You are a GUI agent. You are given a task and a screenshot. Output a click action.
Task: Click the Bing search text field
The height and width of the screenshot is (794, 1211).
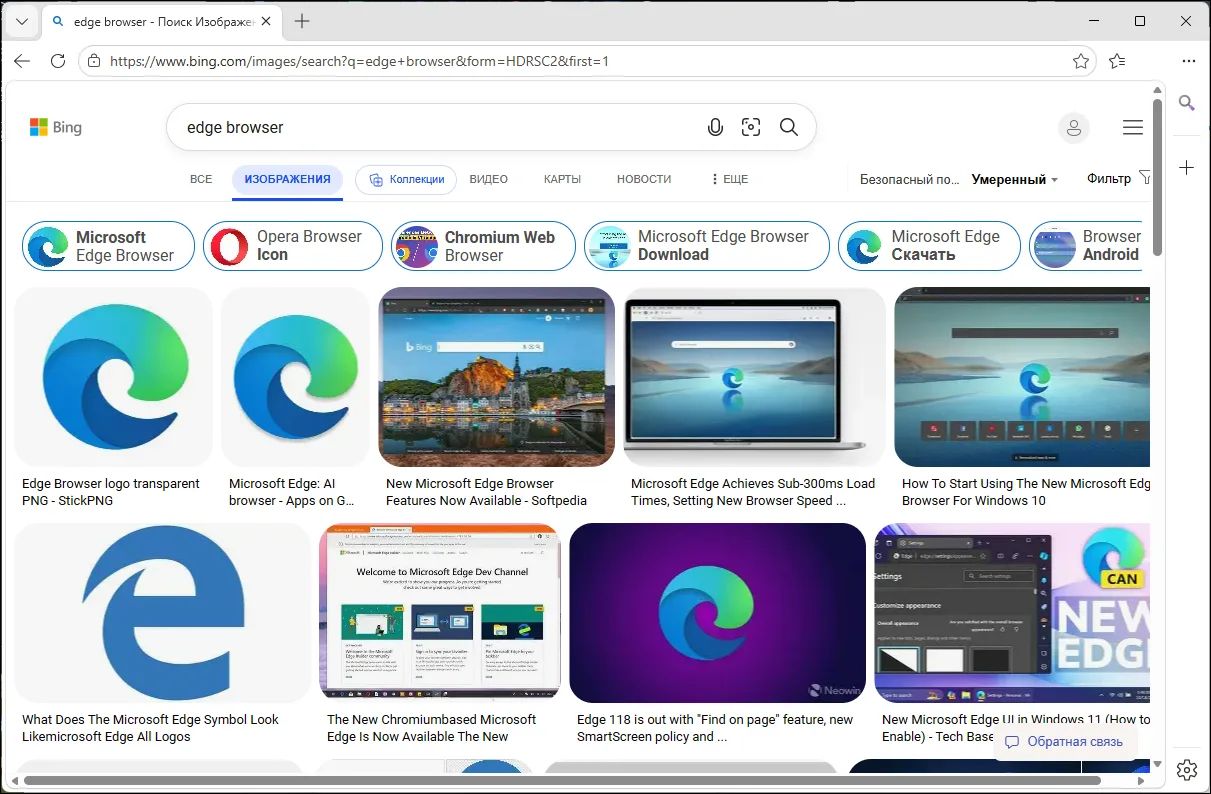coord(436,127)
